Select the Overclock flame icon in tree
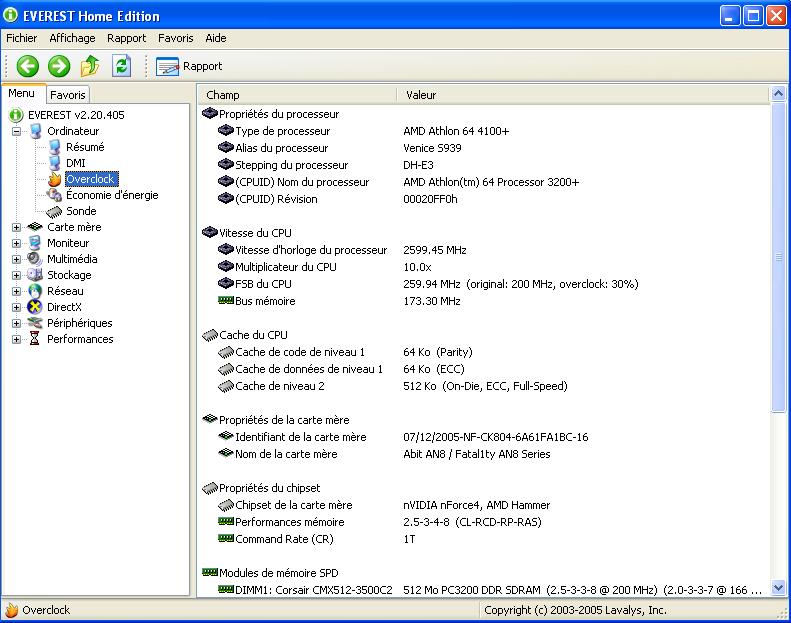 pyautogui.click(x=54, y=179)
